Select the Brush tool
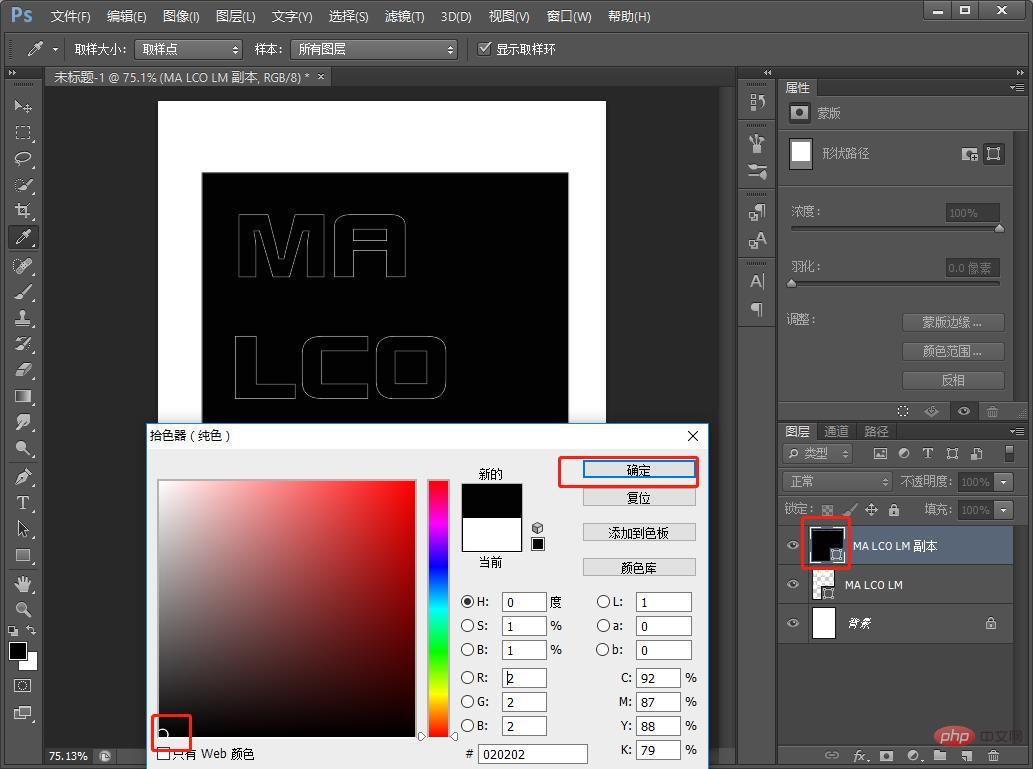This screenshot has width=1033, height=769. pyautogui.click(x=22, y=291)
